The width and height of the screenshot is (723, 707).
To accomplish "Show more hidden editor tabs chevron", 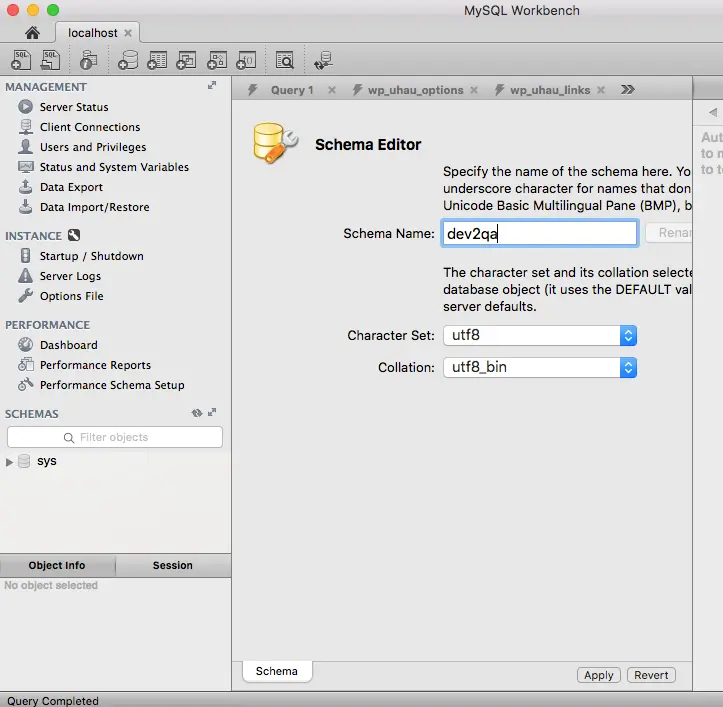I will 628,89.
